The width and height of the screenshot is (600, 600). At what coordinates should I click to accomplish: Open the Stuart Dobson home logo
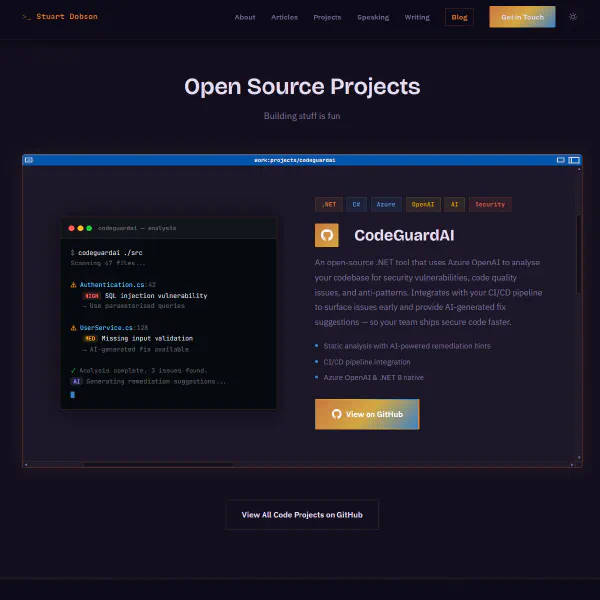pyautogui.click(x=60, y=16)
